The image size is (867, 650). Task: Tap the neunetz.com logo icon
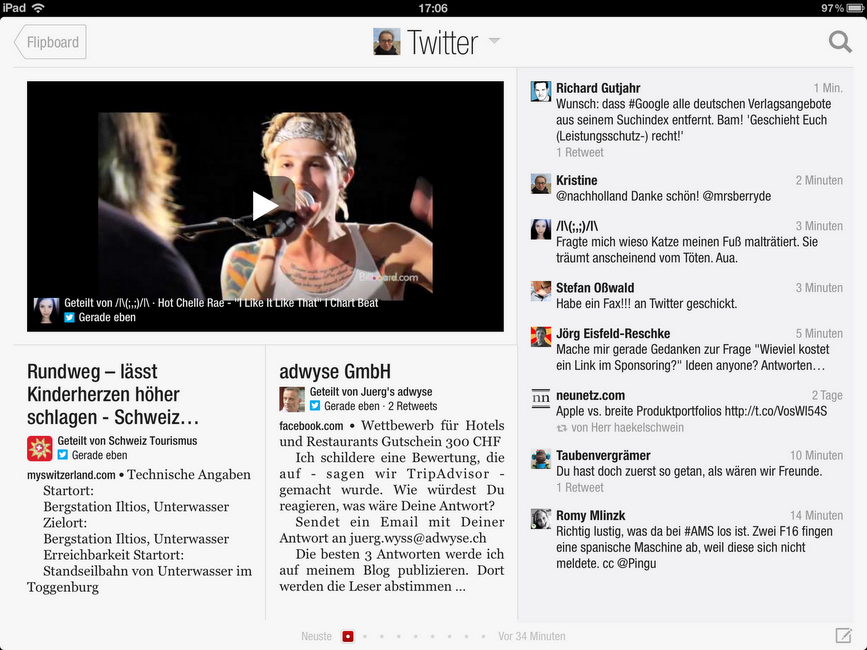click(x=541, y=398)
